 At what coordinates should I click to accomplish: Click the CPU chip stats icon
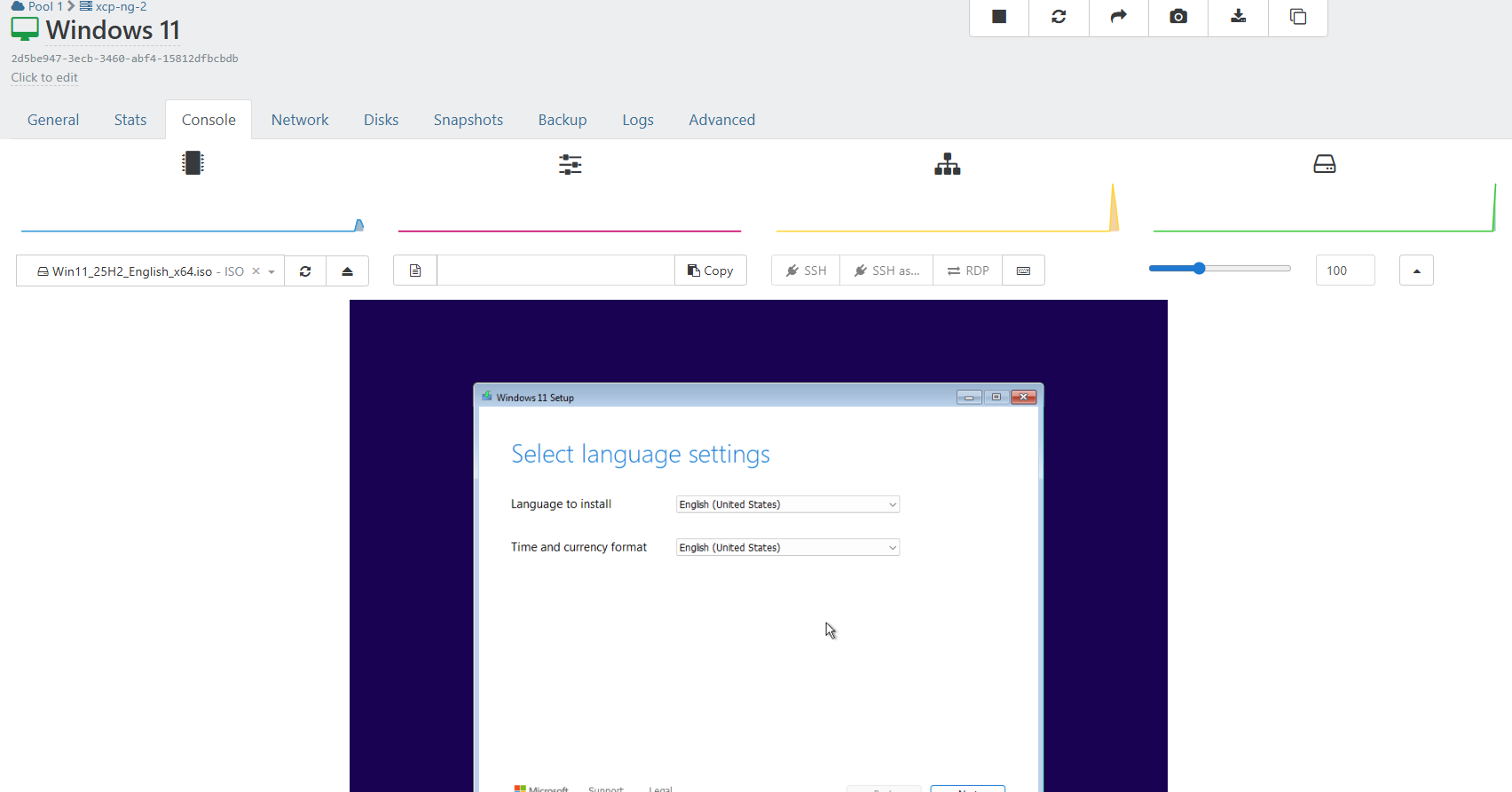click(193, 163)
